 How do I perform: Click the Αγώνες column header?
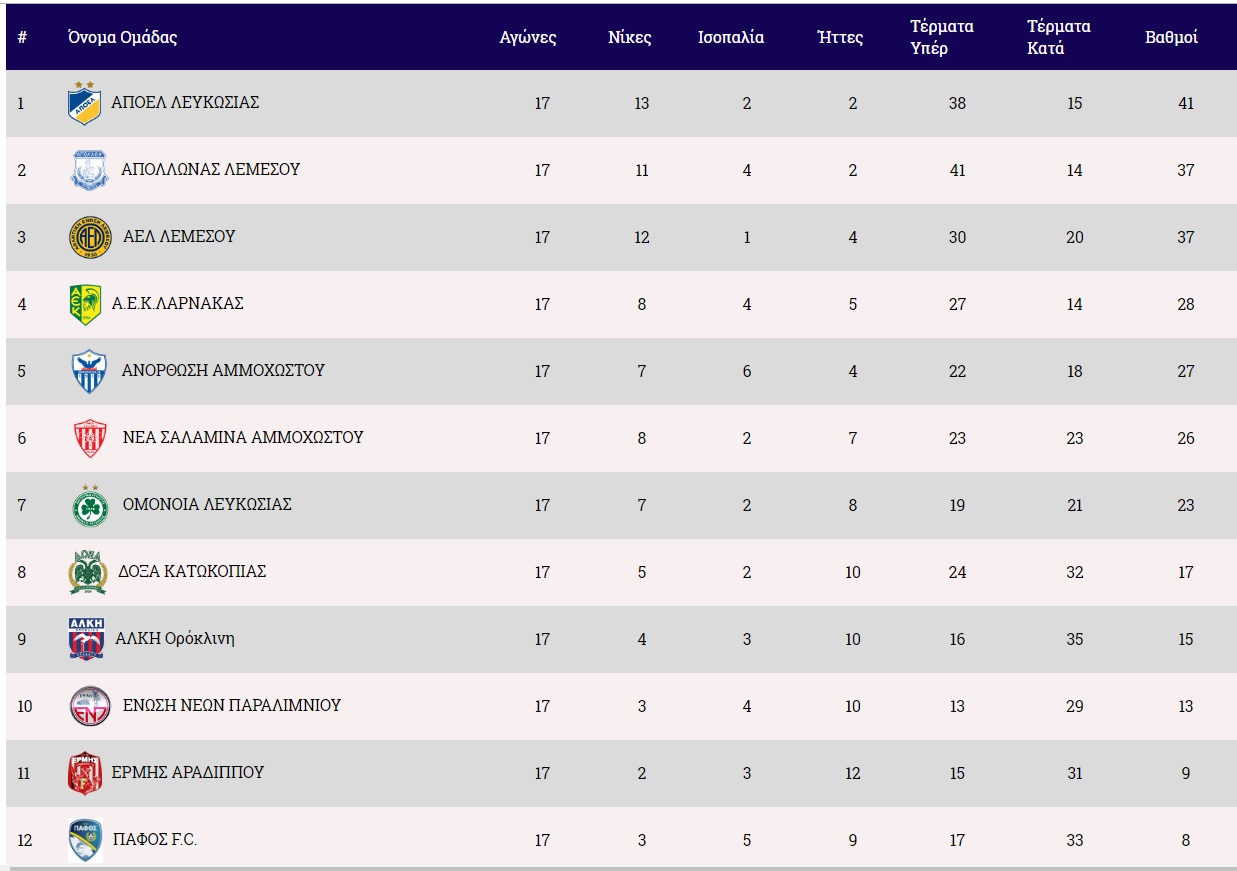click(528, 38)
